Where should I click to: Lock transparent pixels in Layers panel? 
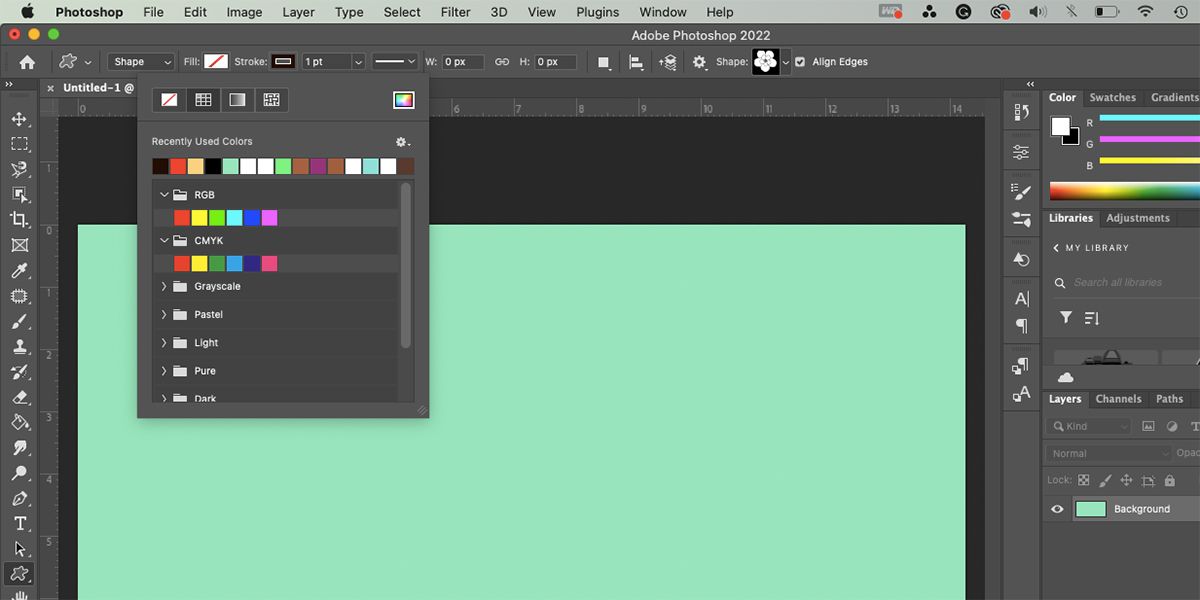point(1083,480)
